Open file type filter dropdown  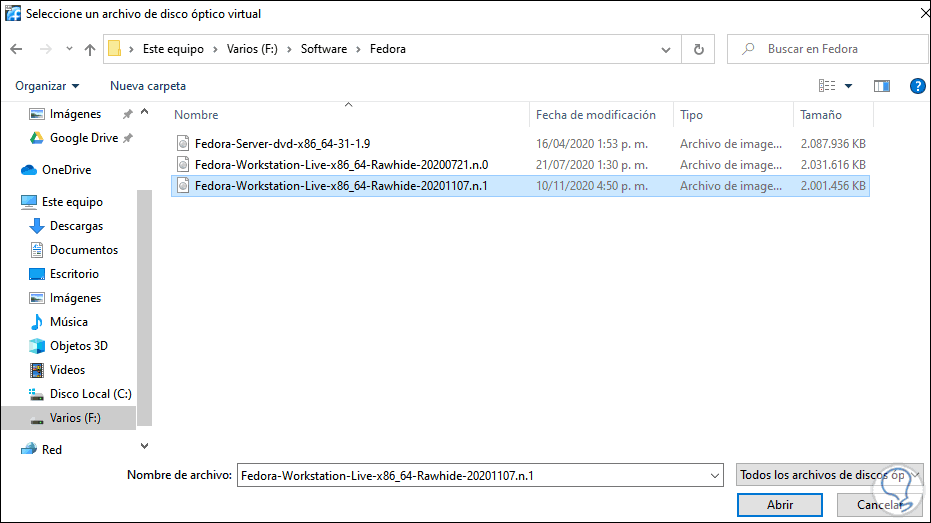(x=829, y=475)
